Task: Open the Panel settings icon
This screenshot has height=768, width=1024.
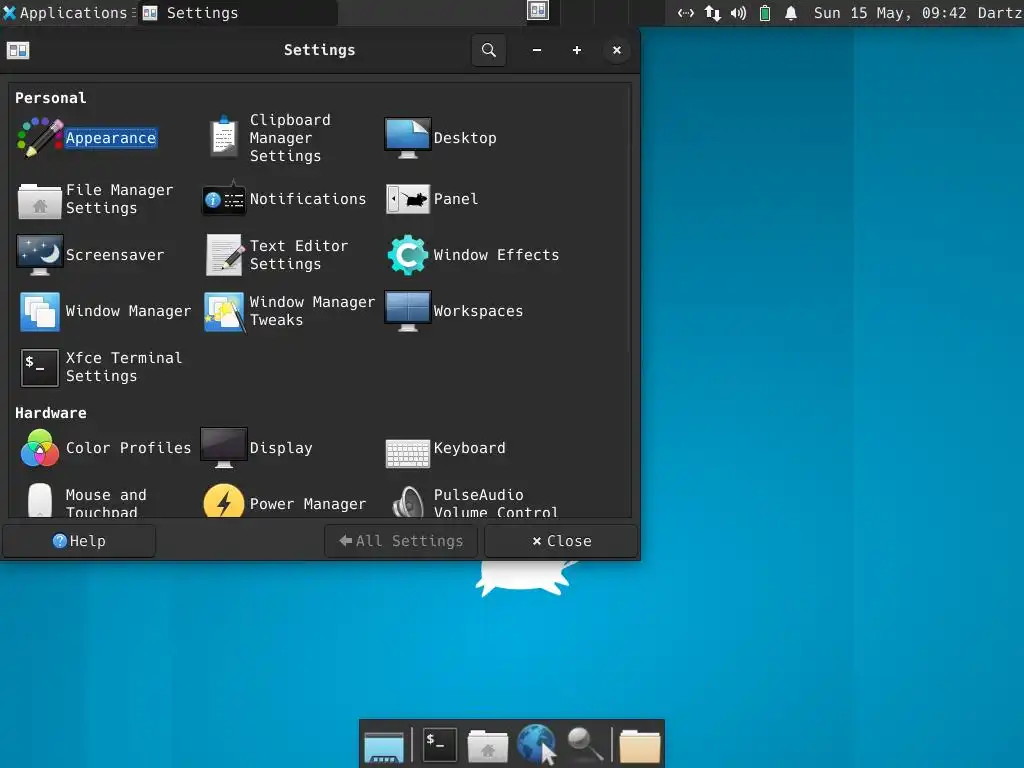Action: (x=408, y=199)
